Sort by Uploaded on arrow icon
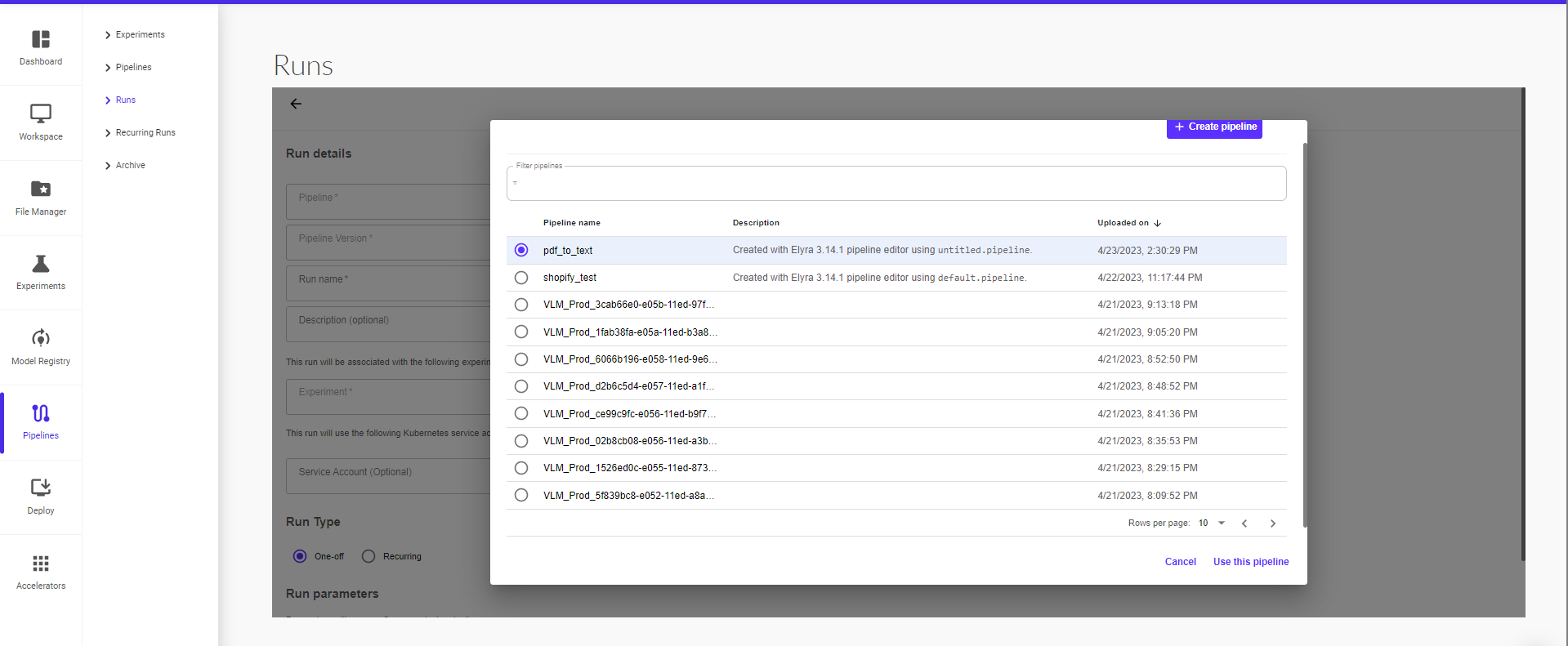This screenshot has width=1568, height=646. tap(1157, 223)
